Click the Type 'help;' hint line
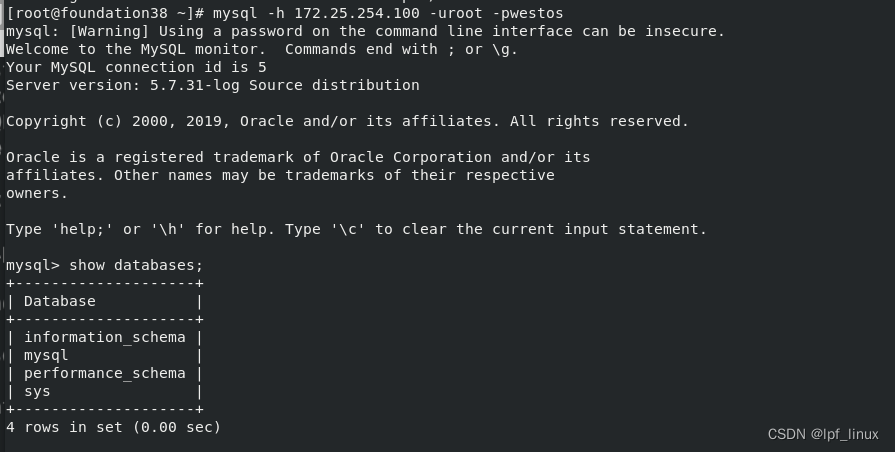The width and height of the screenshot is (895, 452). tap(356, 229)
